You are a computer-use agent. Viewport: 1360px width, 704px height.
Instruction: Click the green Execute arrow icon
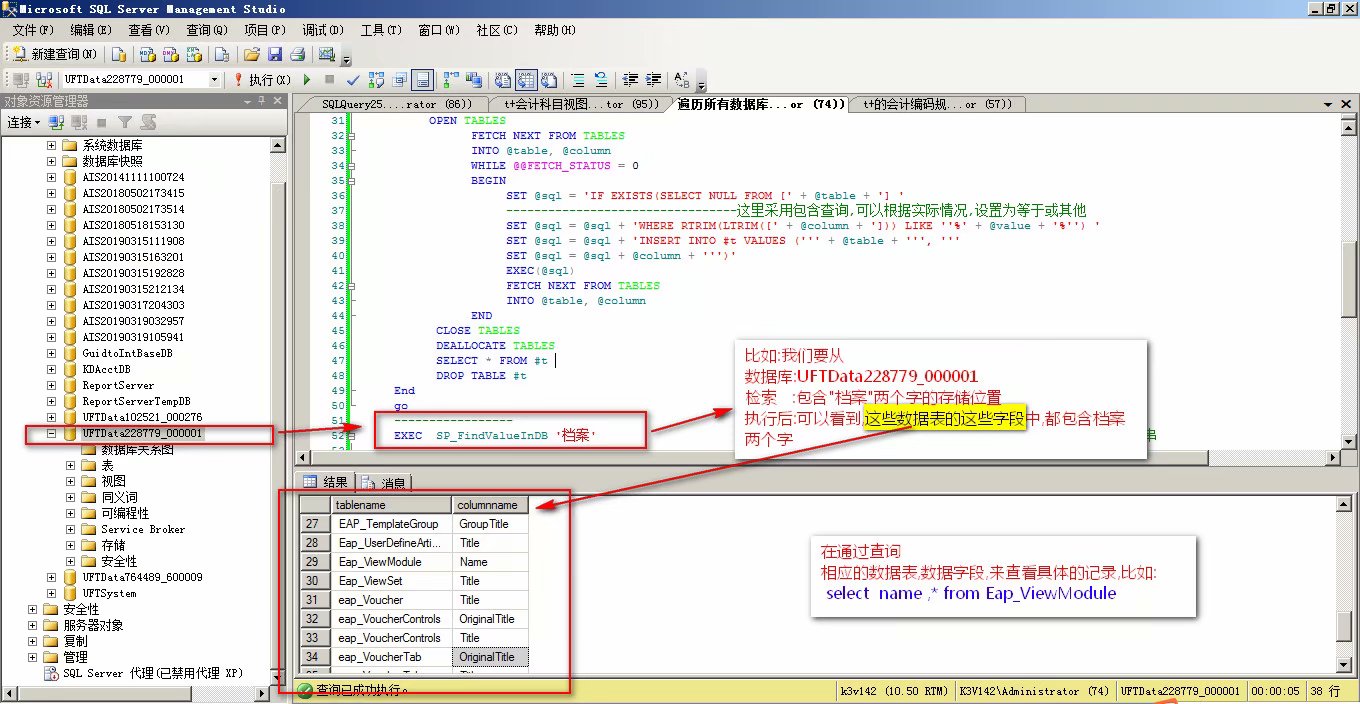pyautogui.click(x=307, y=79)
